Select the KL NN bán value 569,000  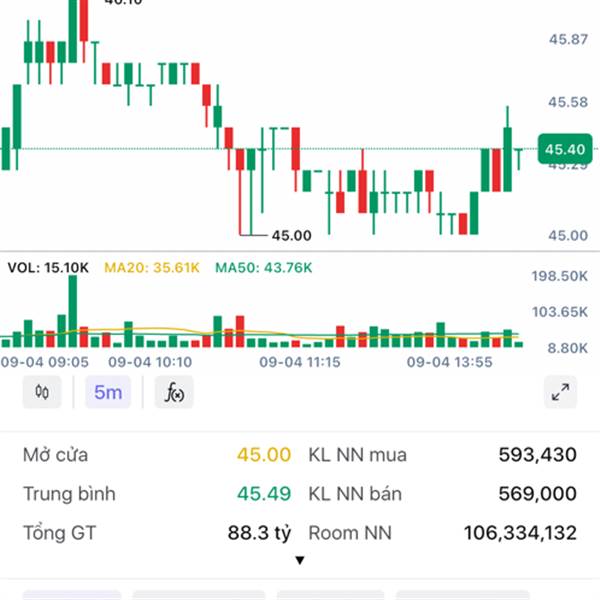coord(538,494)
